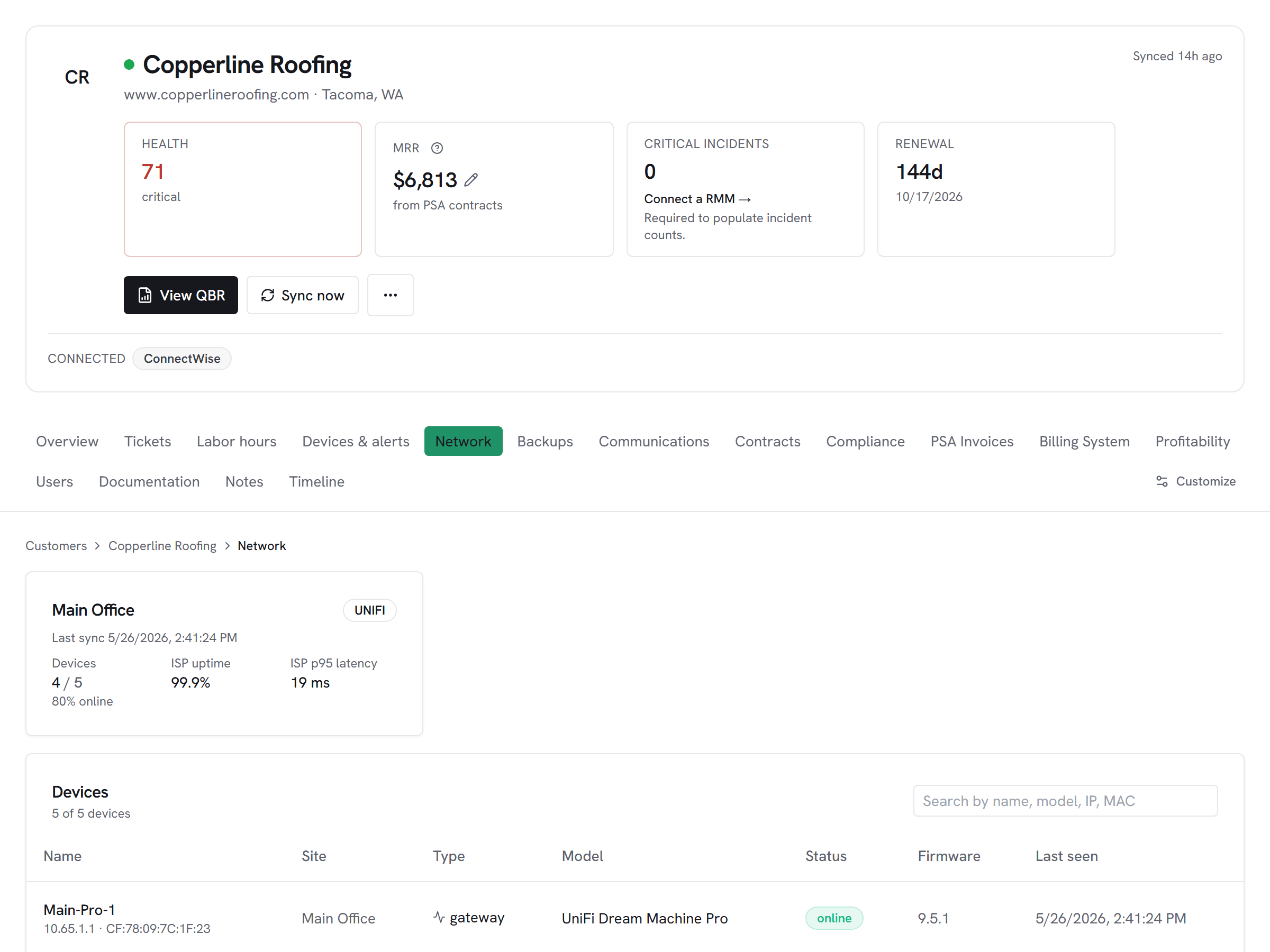Open the View QBR report
This screenshot has height=952, width=1270.
point(181,295)
